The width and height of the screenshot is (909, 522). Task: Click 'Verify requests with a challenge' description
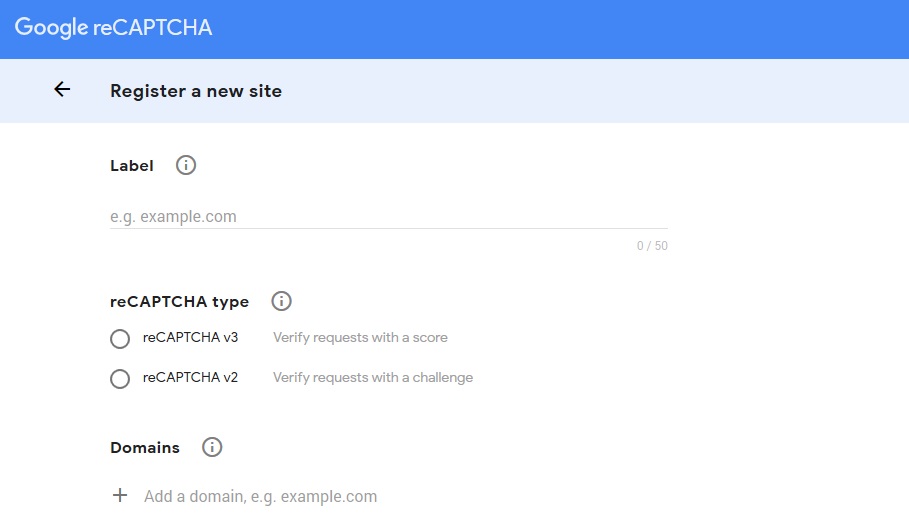(x=373, y=378)
